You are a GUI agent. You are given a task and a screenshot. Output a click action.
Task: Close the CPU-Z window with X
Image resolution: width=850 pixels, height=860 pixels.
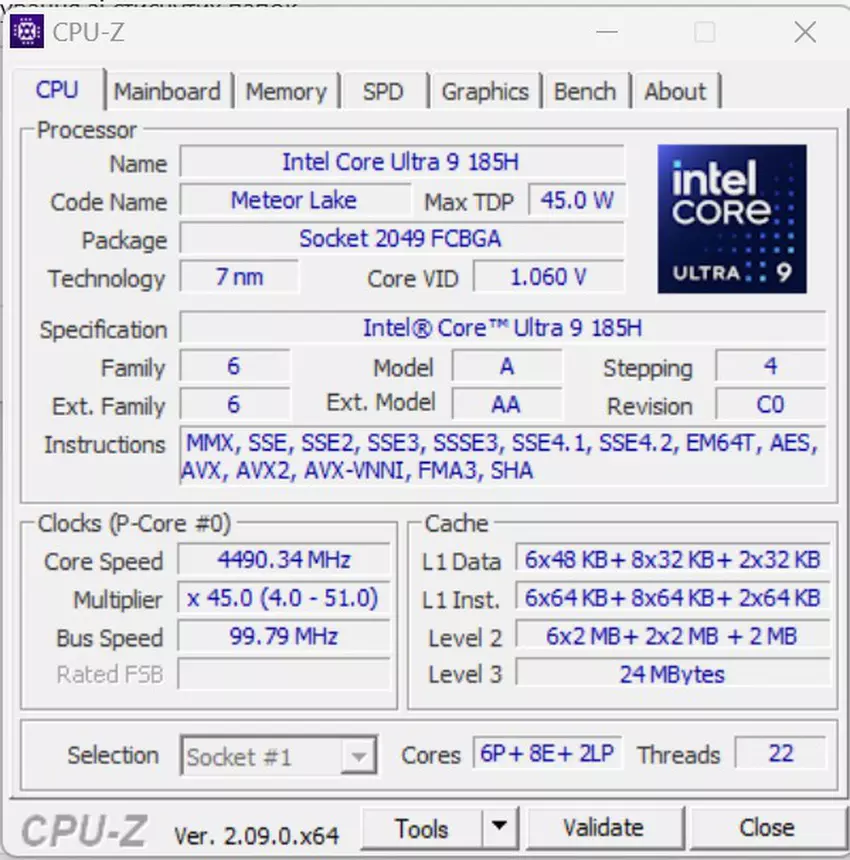(805, 32)
